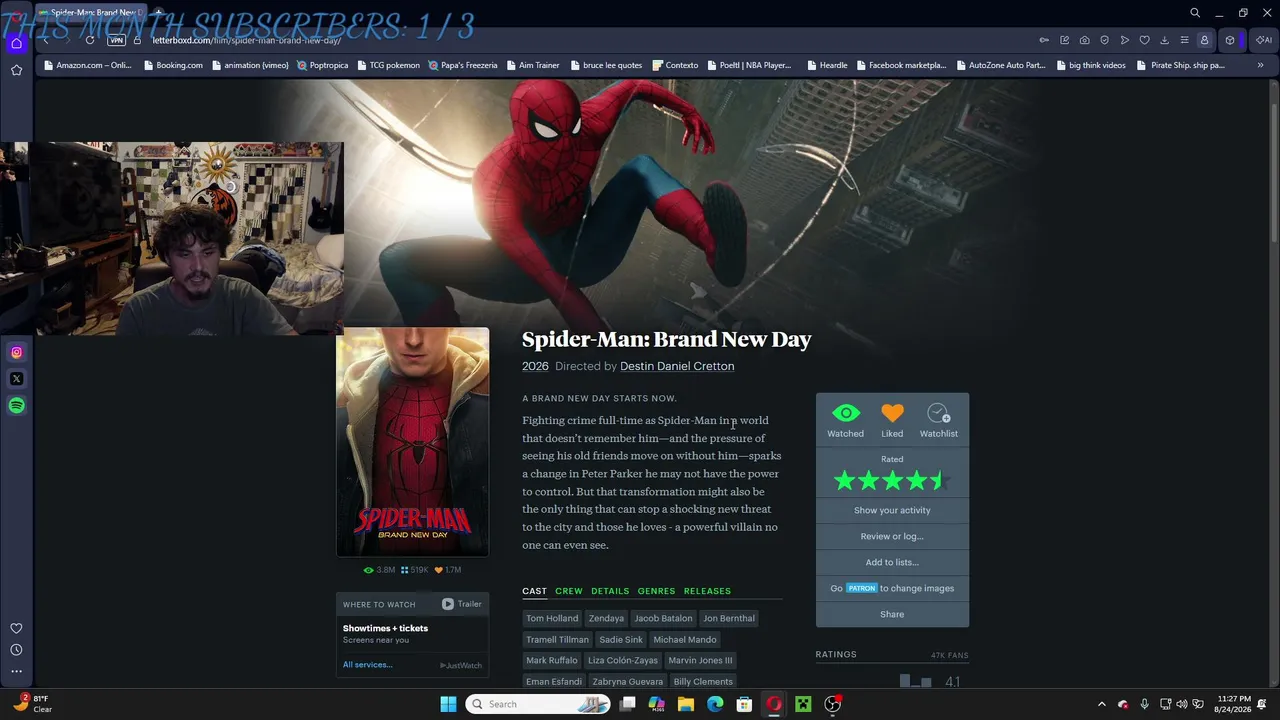The image size is (1280, 720).
Task: Open the Instagram sidebar panel
Action: click(x=16, y=352)
